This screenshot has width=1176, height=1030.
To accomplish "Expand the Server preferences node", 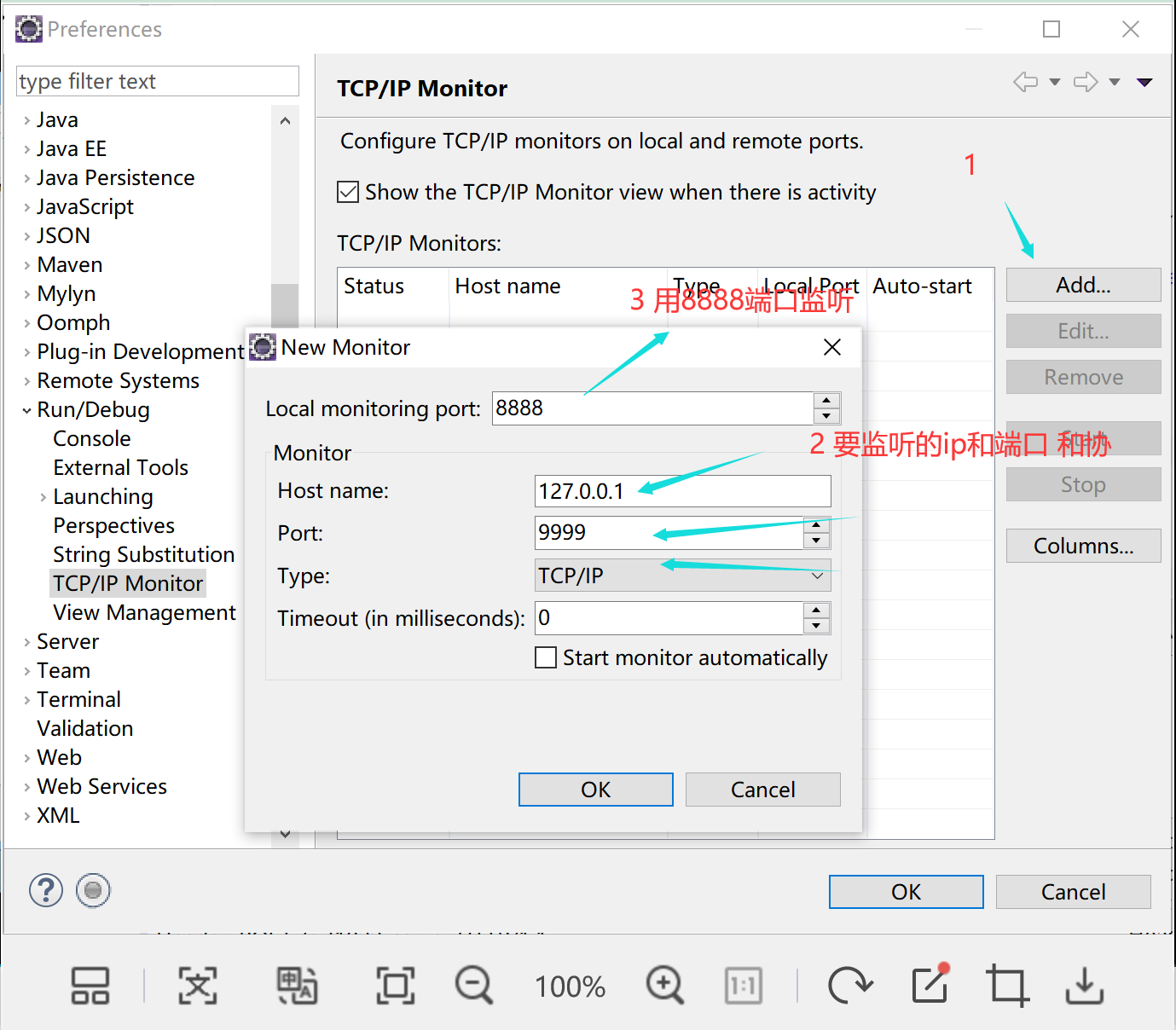I will click(x=26, y=642).
